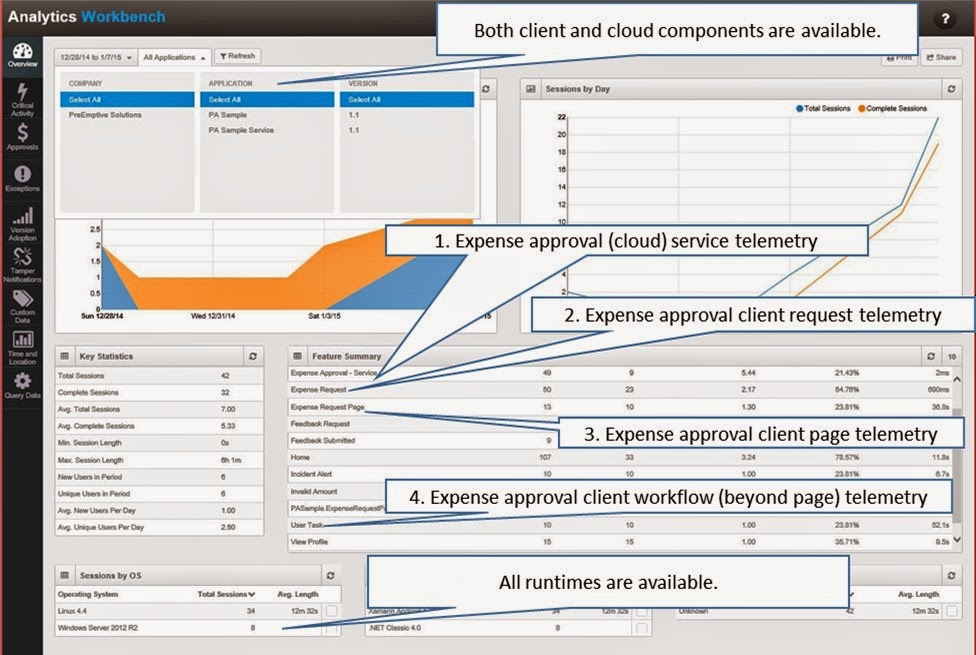Refresh the Sessions by Day panel
976x655 pixels.
951,89
